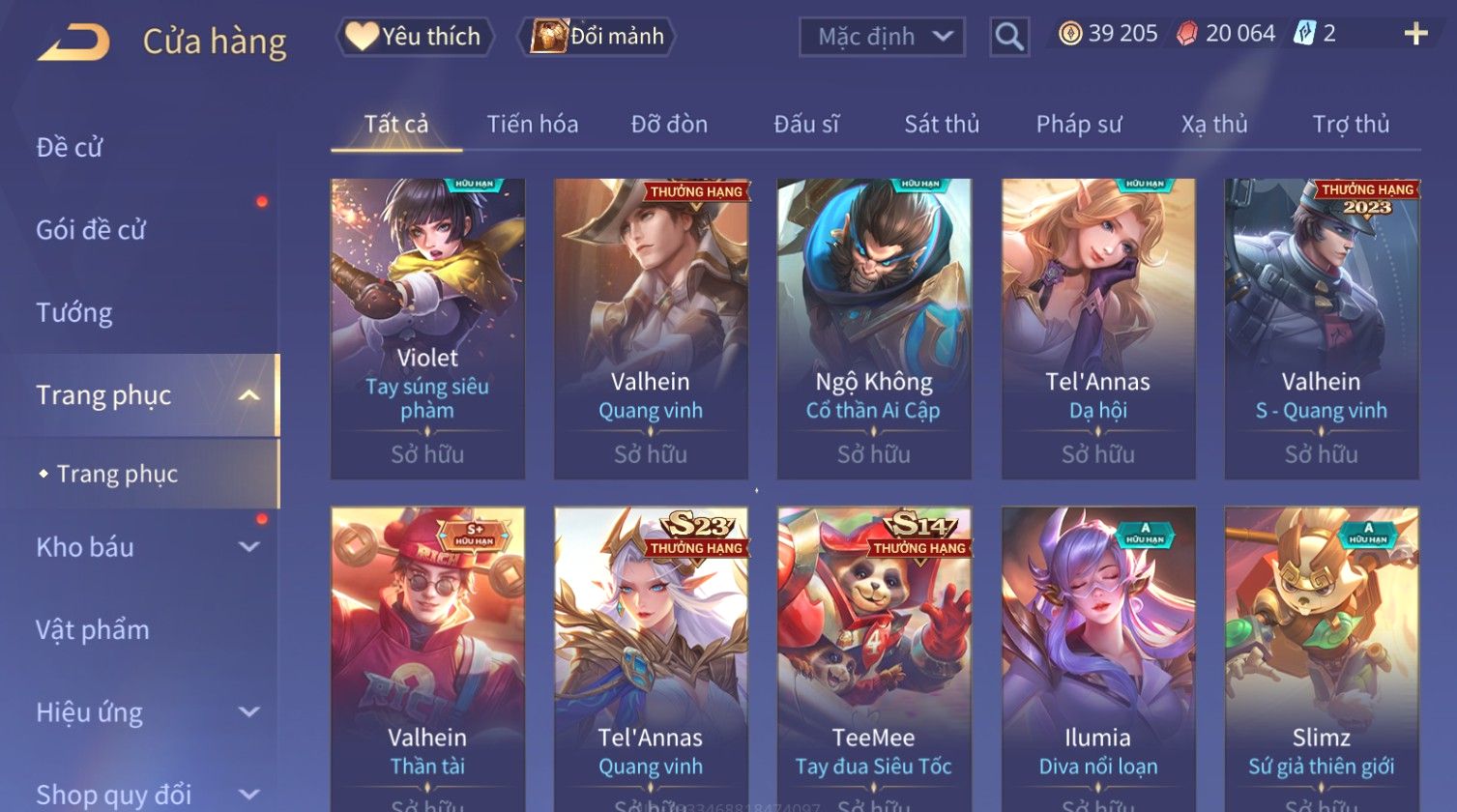Viewport: 1457px width, 812px height.
Task: Select Violet Tay súng siêu phàm skin
Action: tap(427, 329)
